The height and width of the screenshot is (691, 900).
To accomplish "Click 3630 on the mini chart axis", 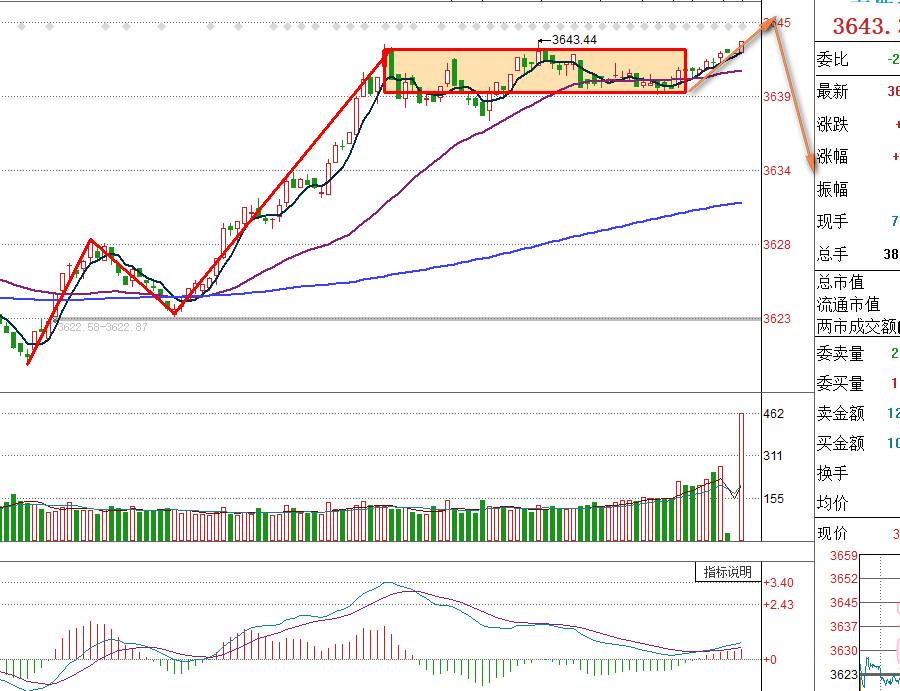I will click(844, 651).
